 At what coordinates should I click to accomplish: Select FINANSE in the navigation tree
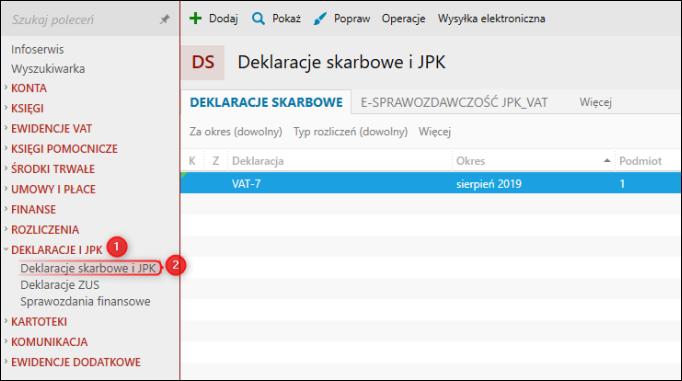click(33, 210)
